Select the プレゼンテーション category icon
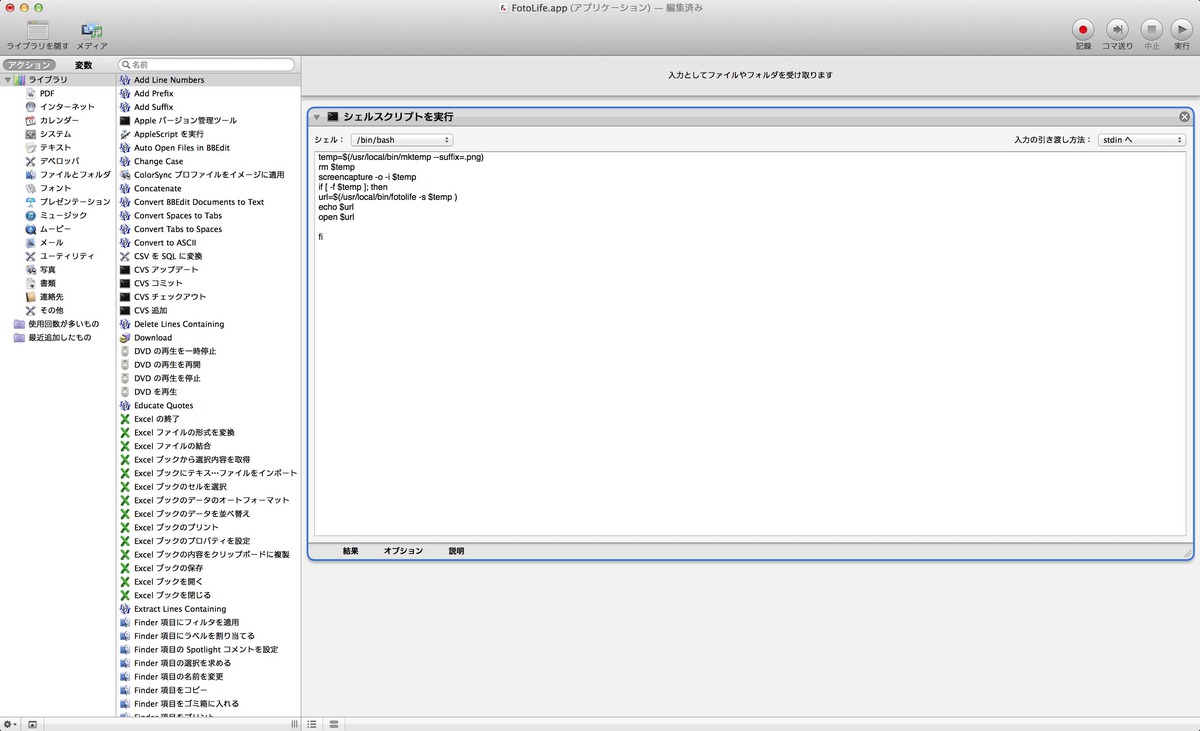The image size is (1200, 731). click(31, 201)
